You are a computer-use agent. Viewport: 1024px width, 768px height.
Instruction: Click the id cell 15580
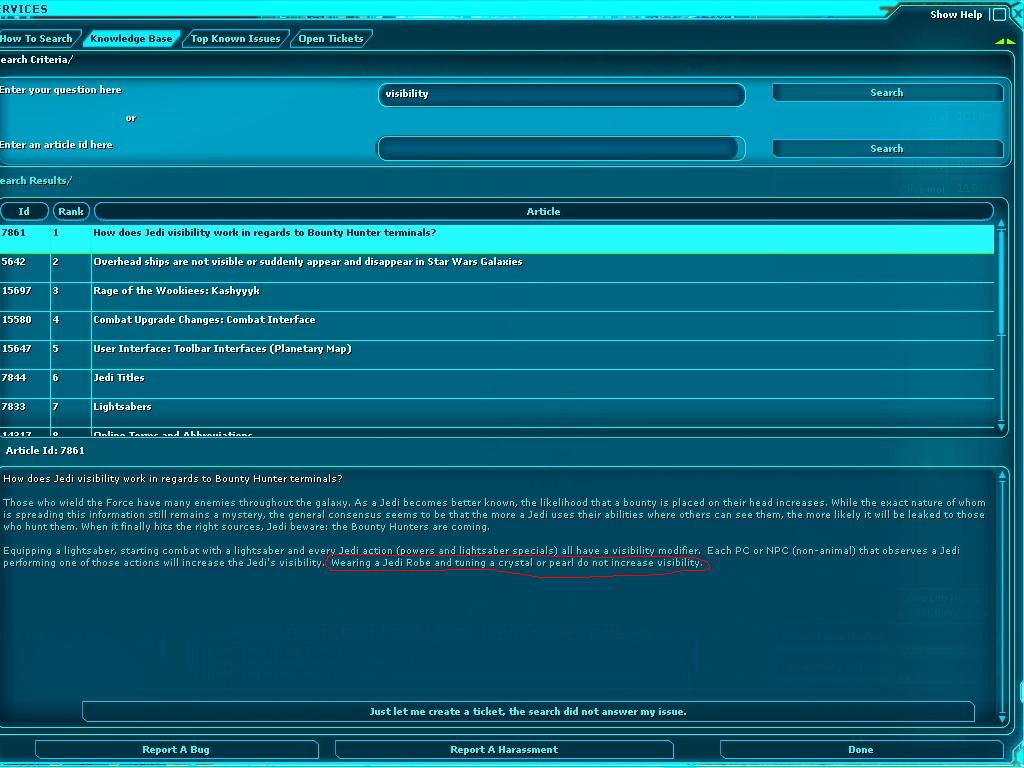click(25, 327)
